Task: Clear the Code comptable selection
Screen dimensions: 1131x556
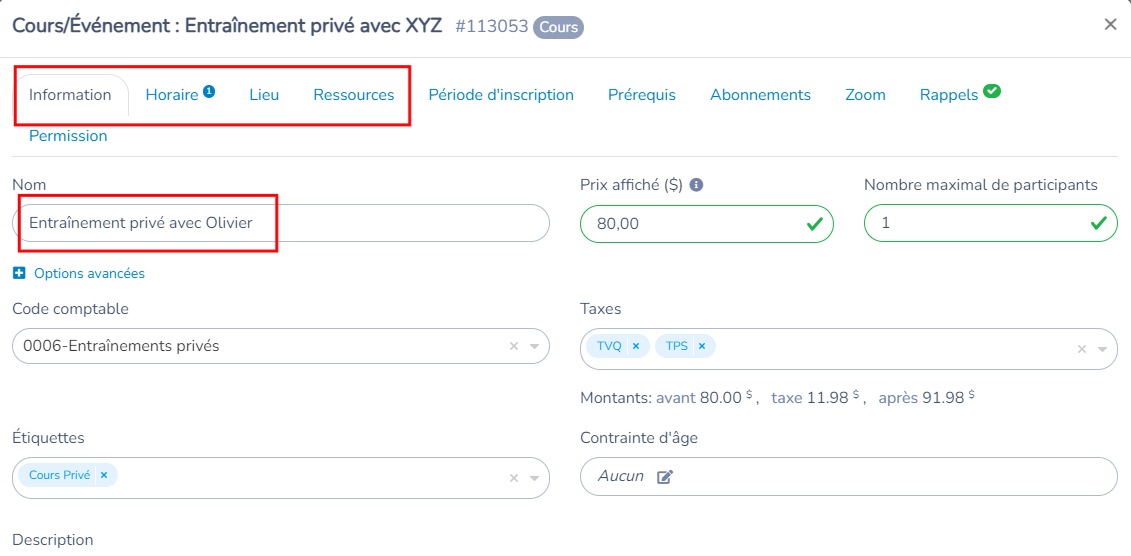Action: (514, 347)
